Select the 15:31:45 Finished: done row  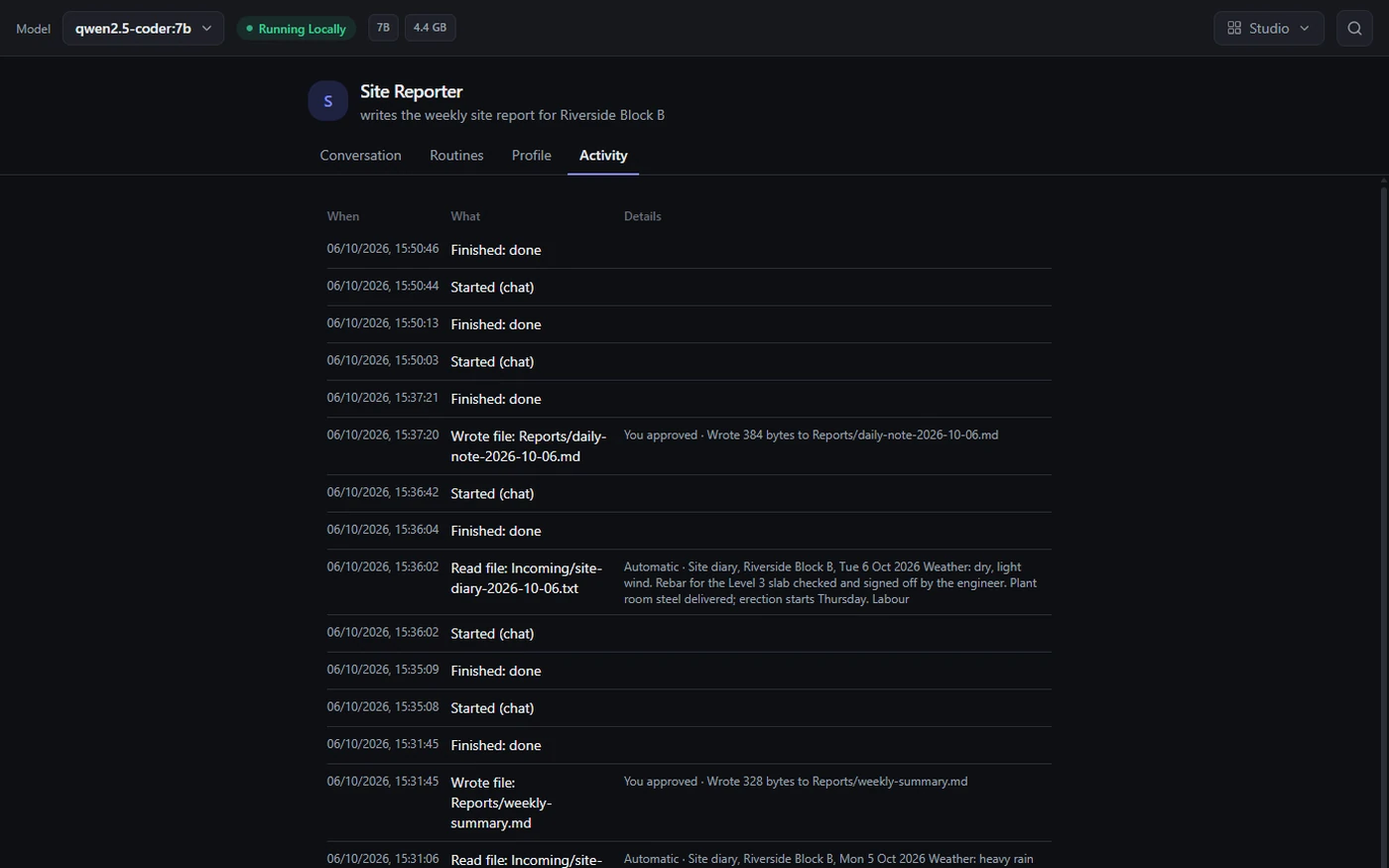[689, 745]
